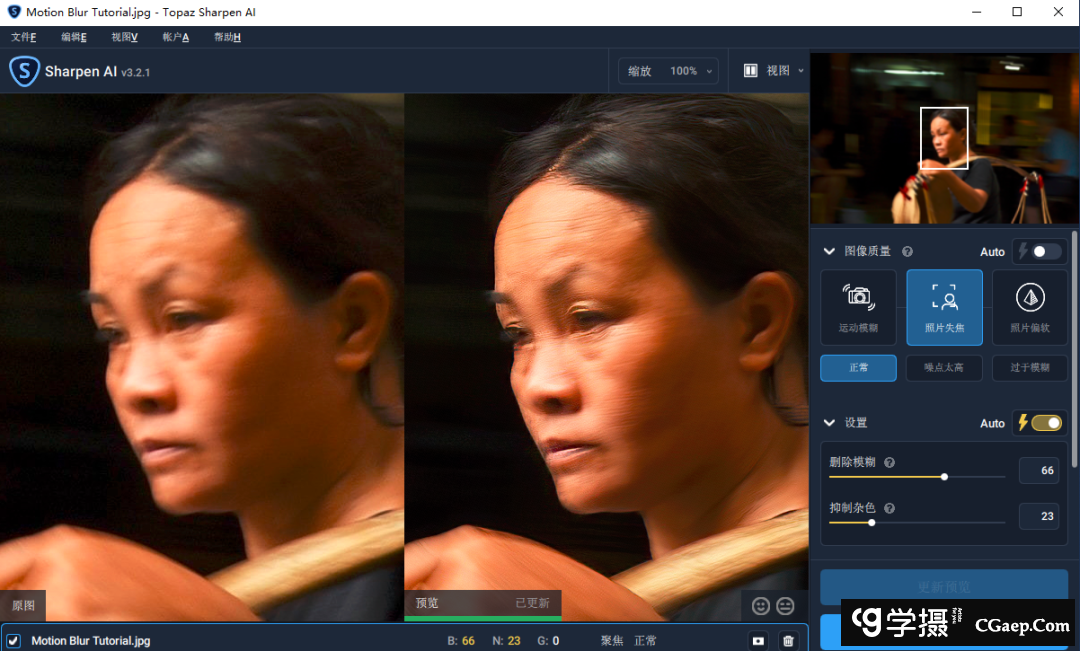Click help icon beside 图像质量
The width and height of the screenshot is (1080, 651).
point(907,252)
